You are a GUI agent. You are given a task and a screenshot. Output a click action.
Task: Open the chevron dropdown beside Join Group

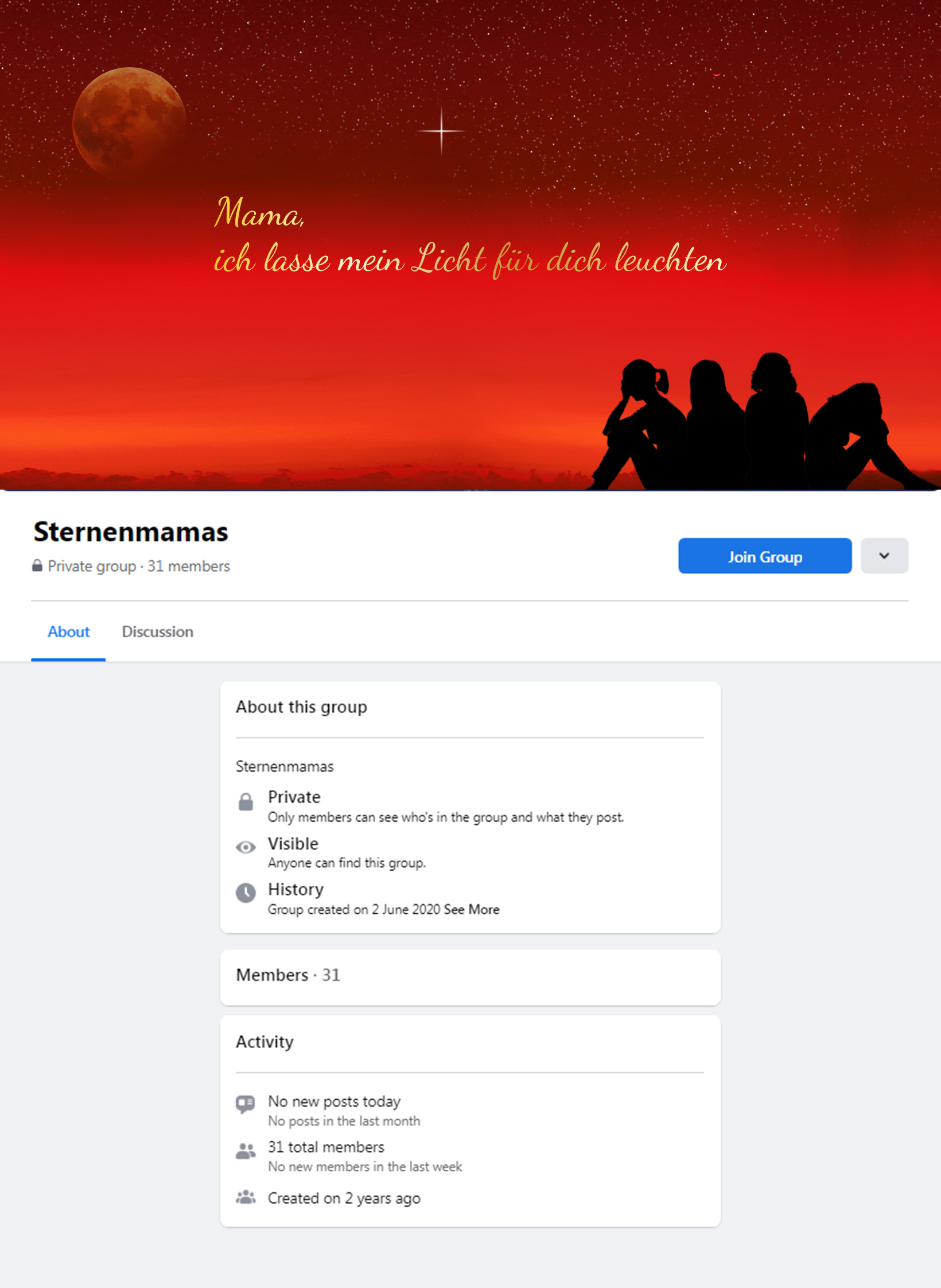coord(884,556)
